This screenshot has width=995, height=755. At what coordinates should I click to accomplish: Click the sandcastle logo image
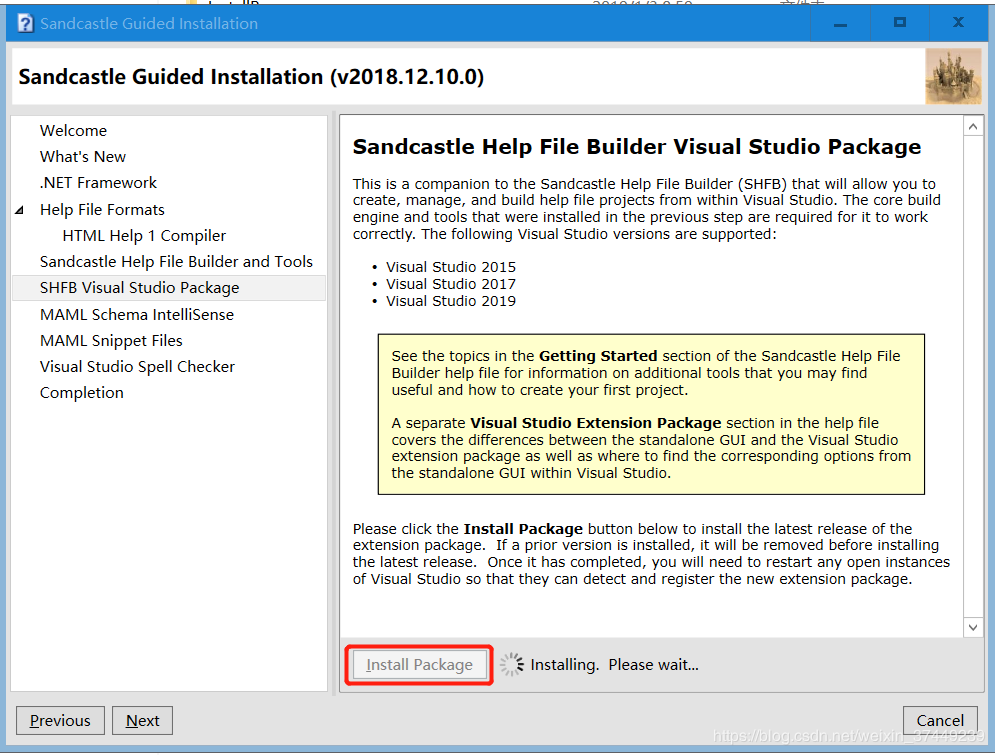click(x=953, y=76)
